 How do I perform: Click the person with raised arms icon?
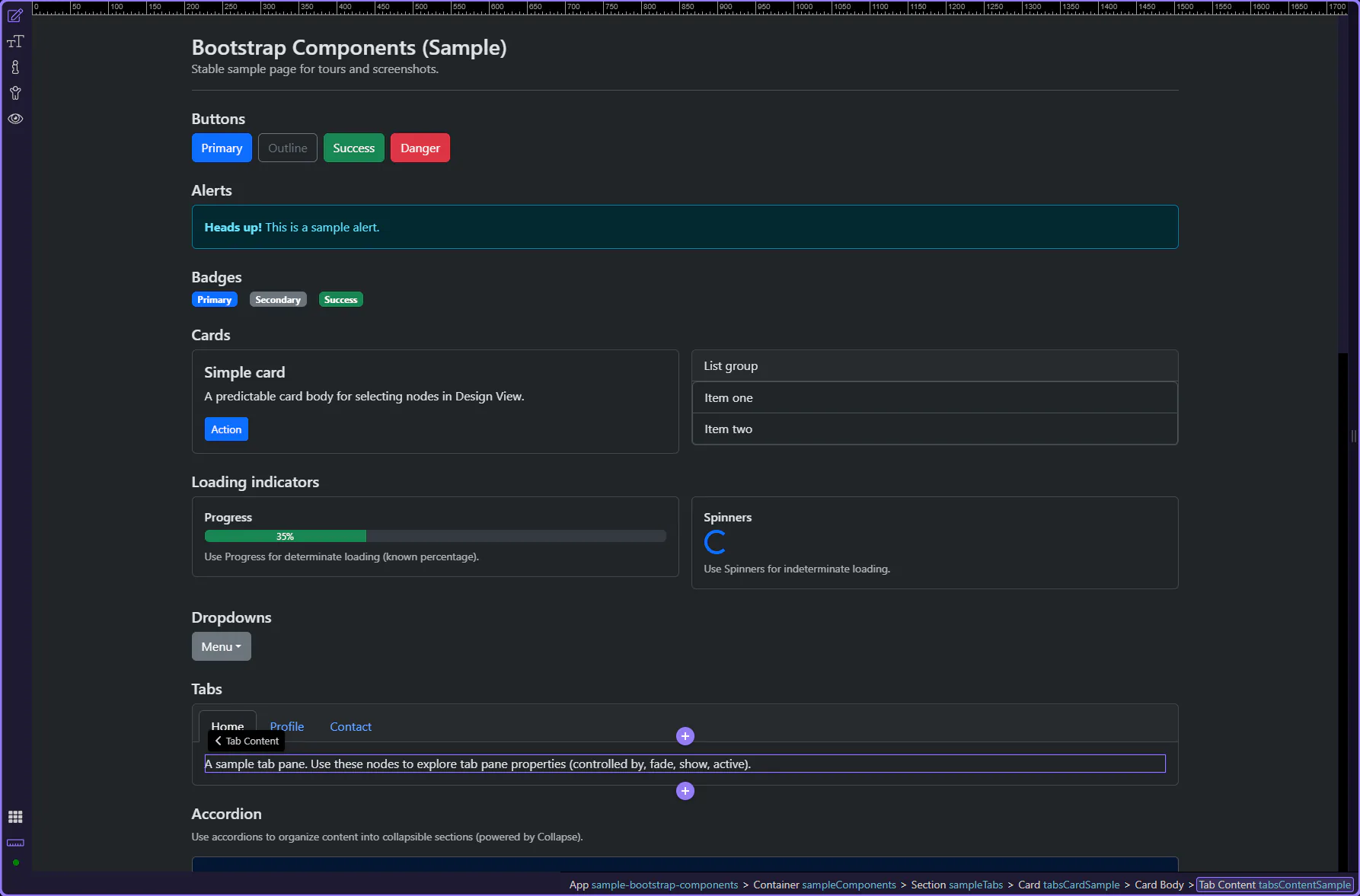(x=15, y=94)
